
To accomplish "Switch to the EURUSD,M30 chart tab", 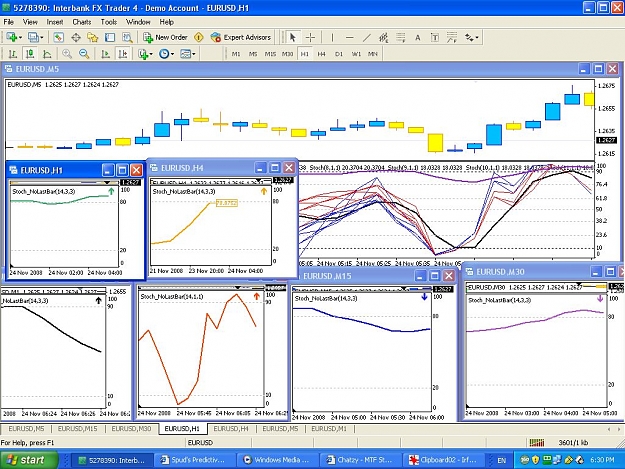I will [131, 429].
